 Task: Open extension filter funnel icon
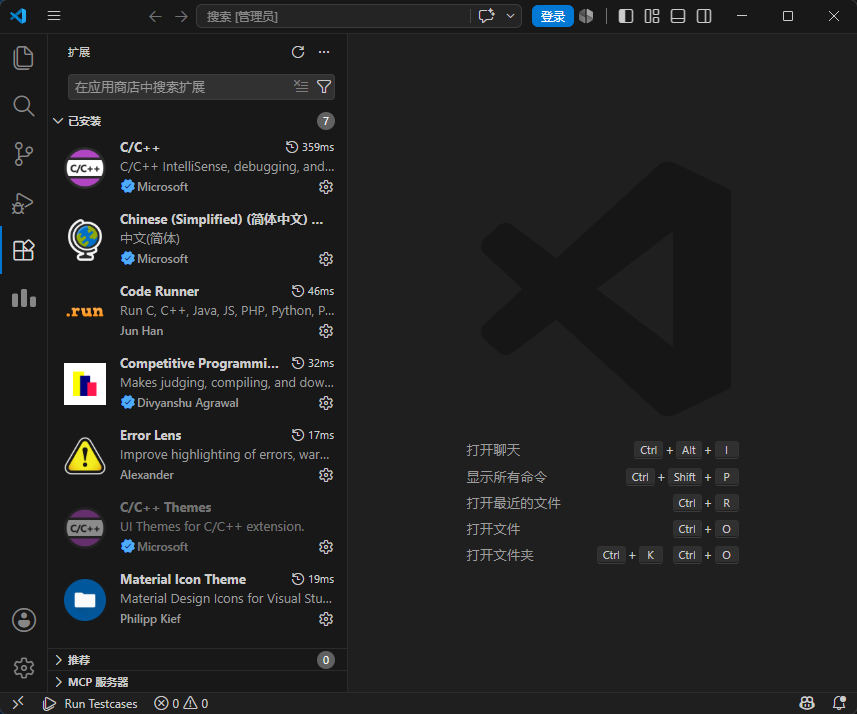tap(324, 86)
